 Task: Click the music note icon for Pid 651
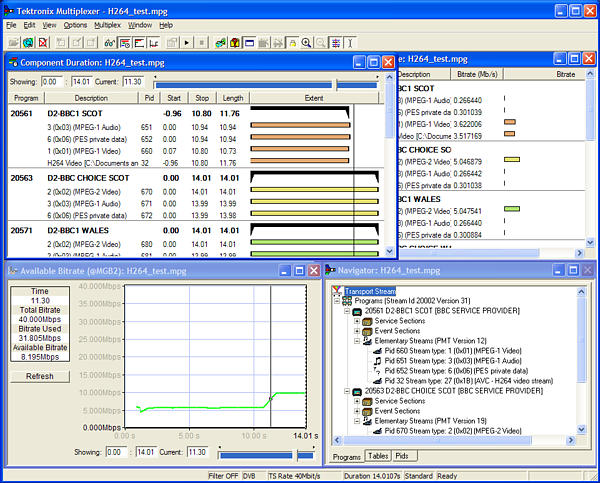pos(377,361)
